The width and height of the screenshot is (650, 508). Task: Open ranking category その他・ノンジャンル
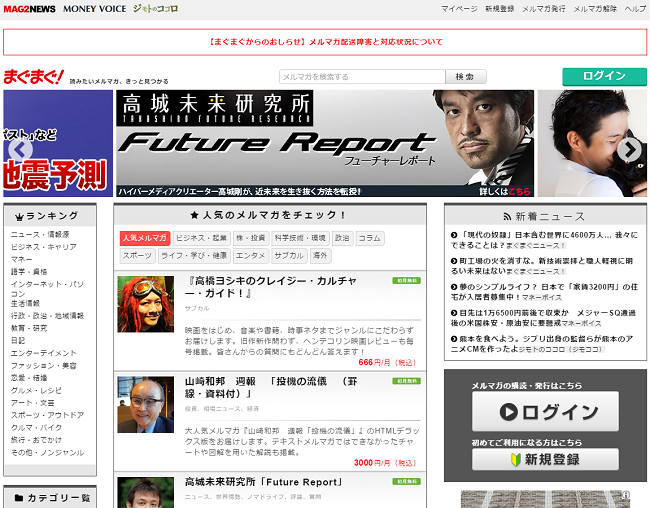(x=47, y=452)
